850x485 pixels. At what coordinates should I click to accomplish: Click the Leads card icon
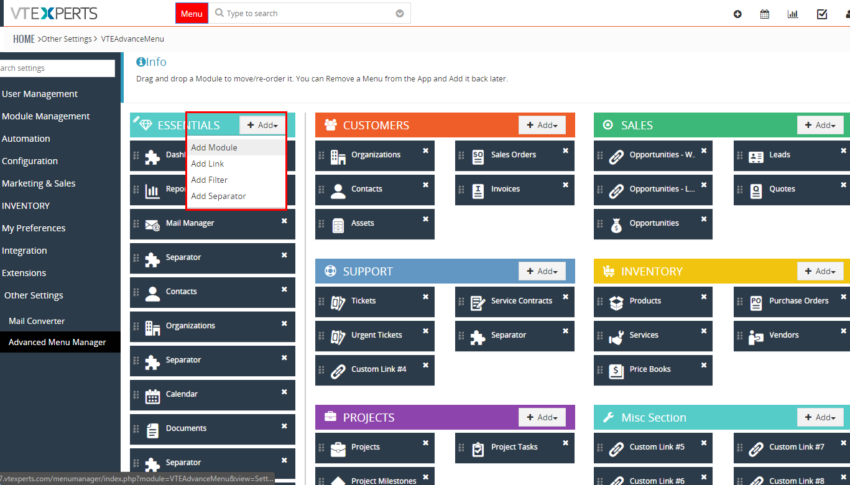click(756, 157)
